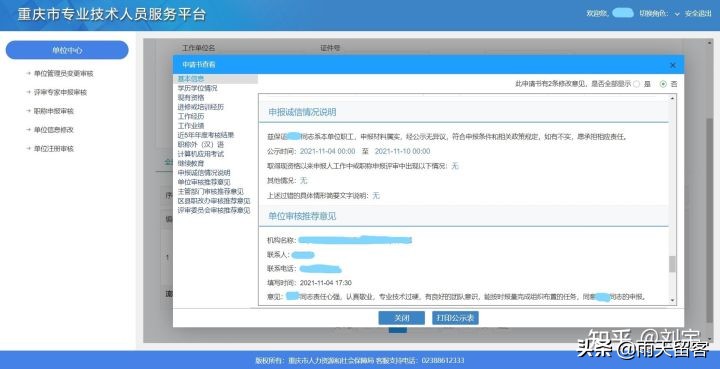Open 计算机应用考试 section

click(201, 154)
